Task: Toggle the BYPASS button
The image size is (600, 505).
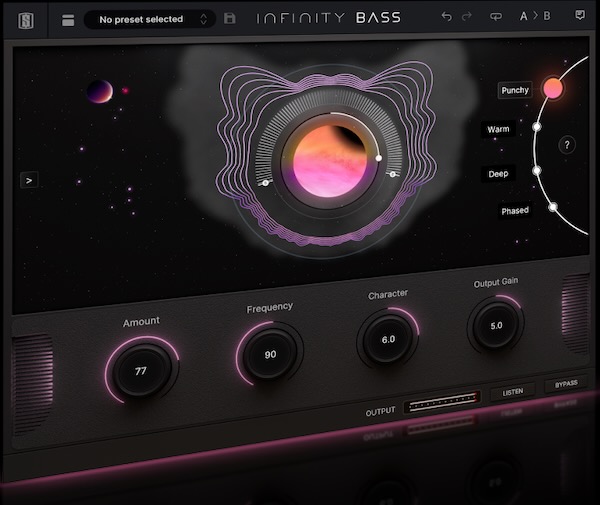Action: (566, 383)
